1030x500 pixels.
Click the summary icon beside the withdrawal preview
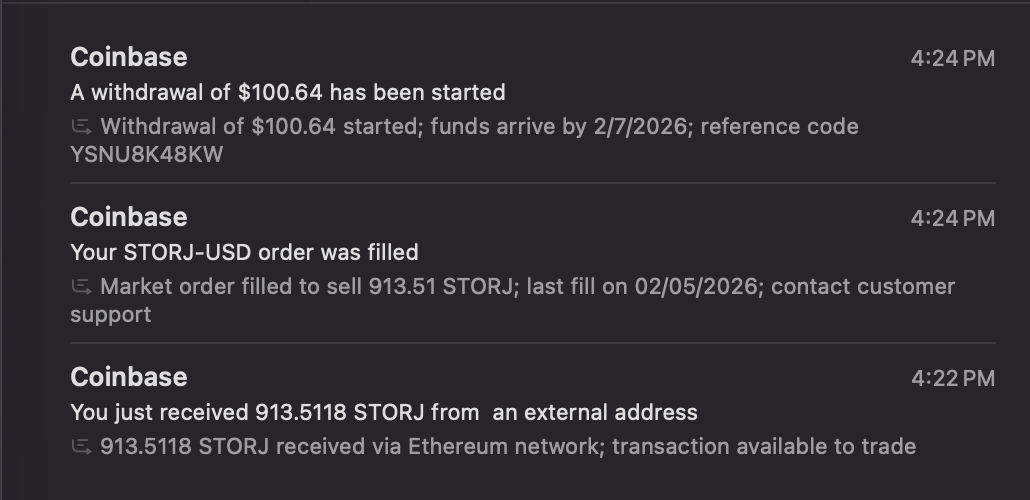click(x=81, y=127)
